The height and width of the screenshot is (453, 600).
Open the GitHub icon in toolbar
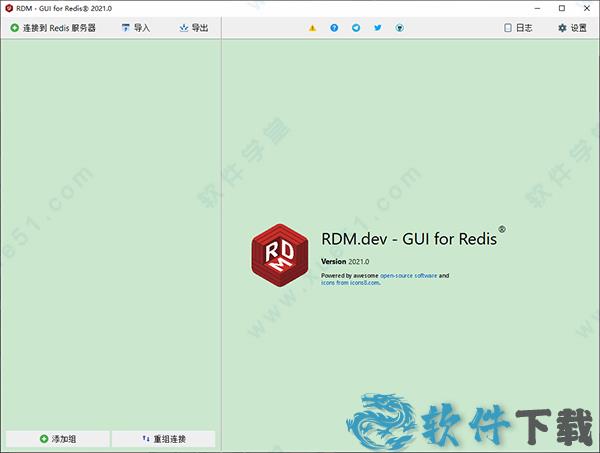[400, 28]
